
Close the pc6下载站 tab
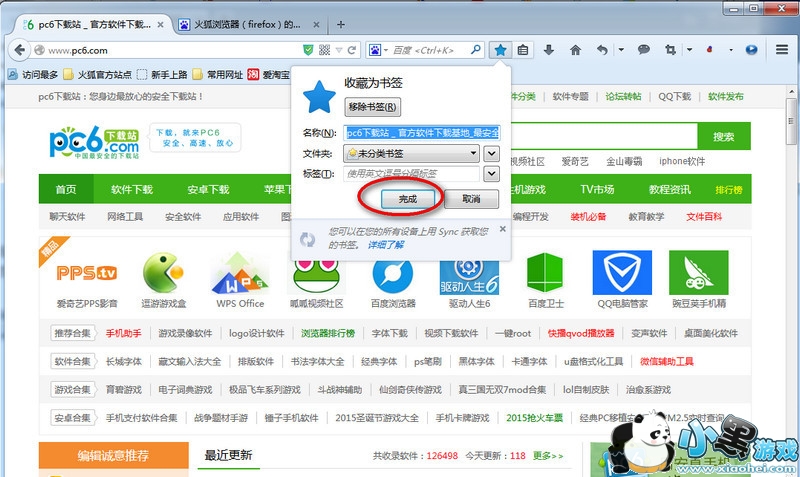click(x=160, y=24)
